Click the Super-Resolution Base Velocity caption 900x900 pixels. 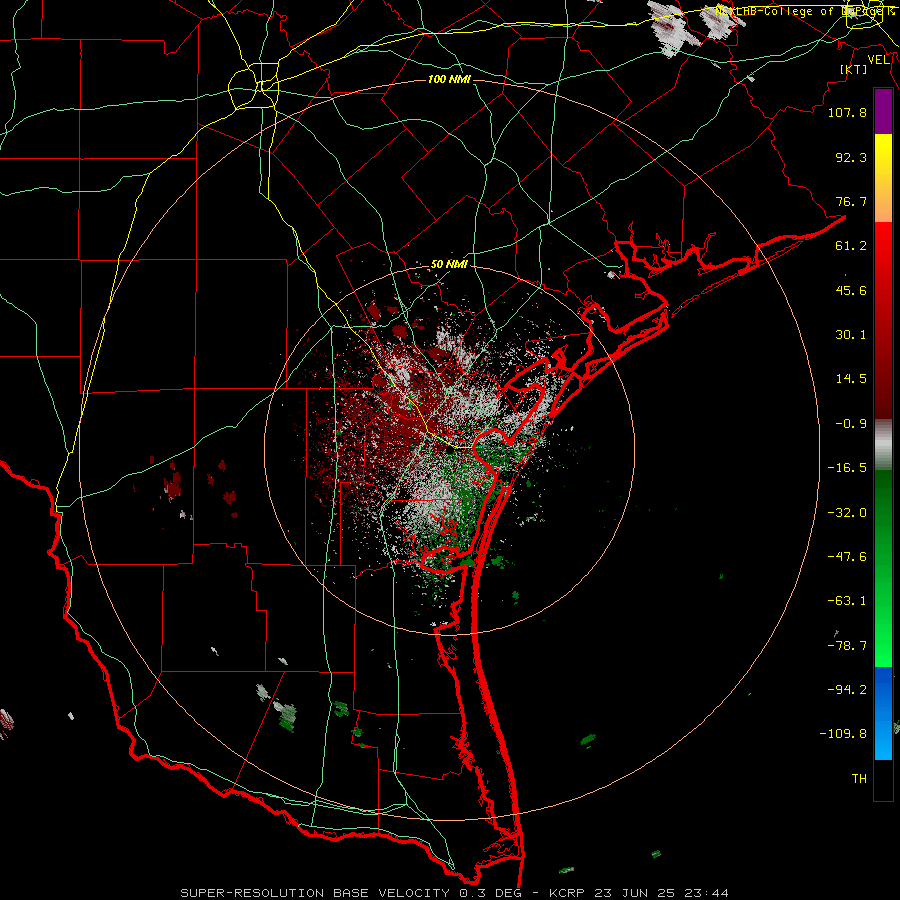tap(454, 893)
